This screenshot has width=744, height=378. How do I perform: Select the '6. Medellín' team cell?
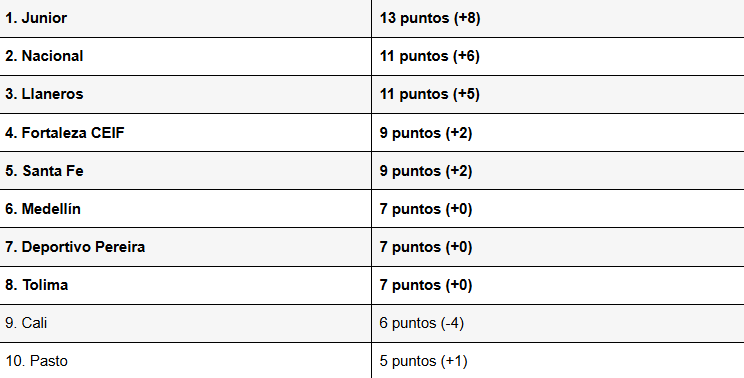(x=186, y=209)
